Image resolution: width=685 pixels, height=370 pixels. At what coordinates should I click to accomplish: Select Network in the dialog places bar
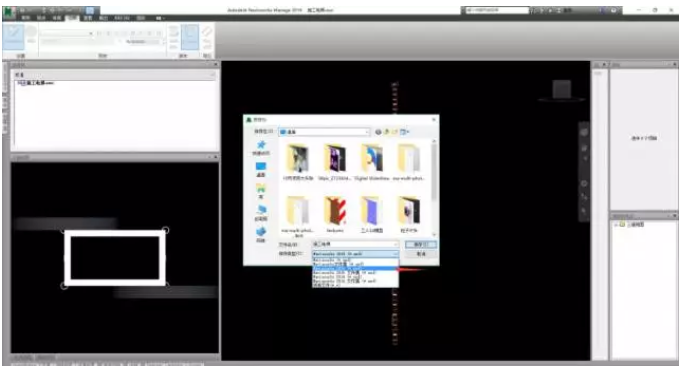tap(261, 234)
